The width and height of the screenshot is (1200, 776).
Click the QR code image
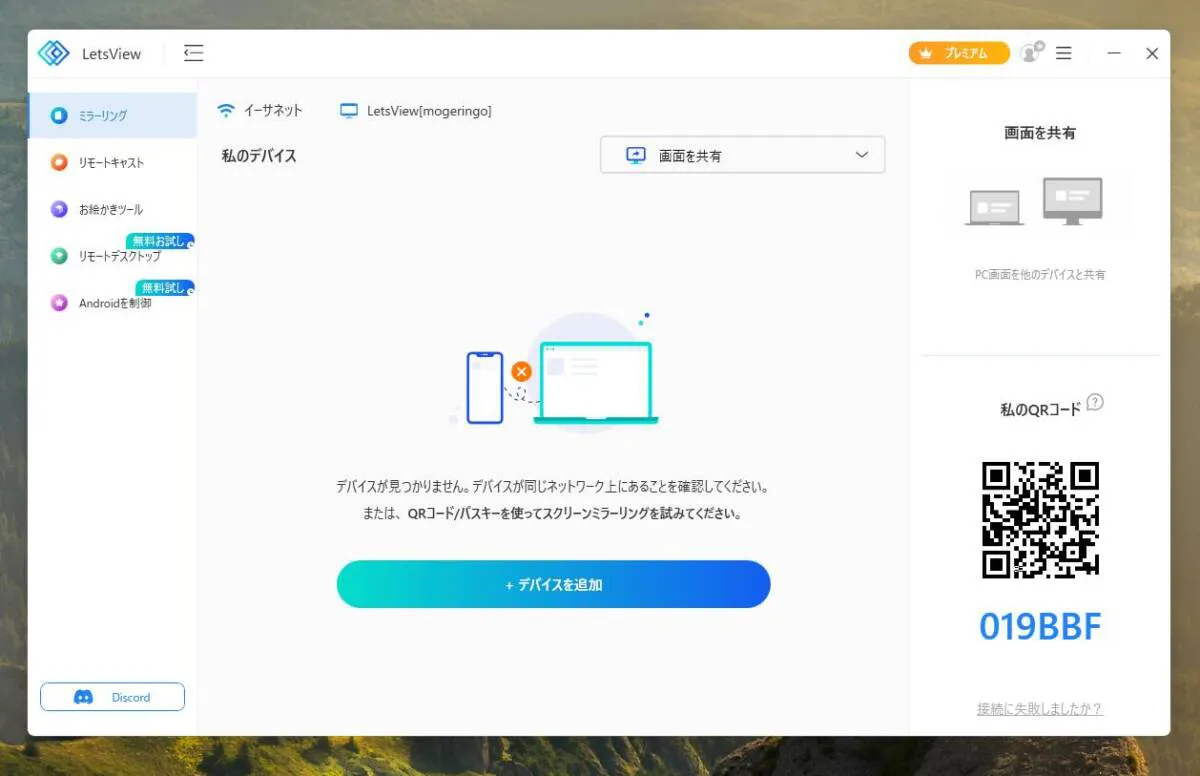coord(1040,519)
